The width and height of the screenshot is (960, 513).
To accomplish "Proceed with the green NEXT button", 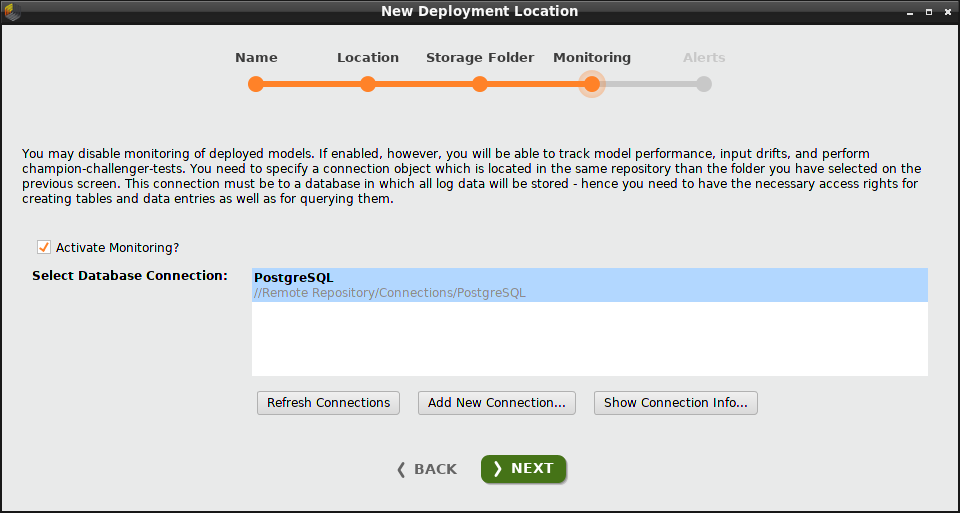I will tap(523, 469).
